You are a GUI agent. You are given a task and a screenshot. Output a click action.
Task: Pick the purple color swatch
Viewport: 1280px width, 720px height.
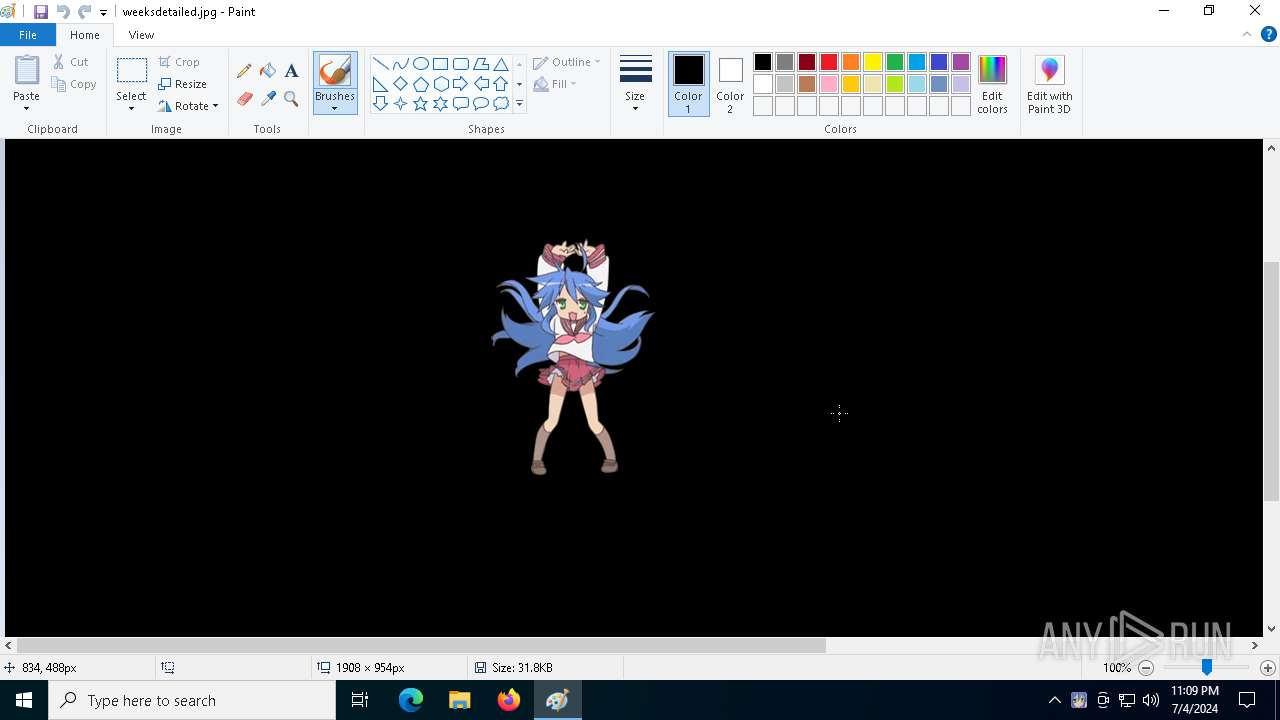coord(961,62)
